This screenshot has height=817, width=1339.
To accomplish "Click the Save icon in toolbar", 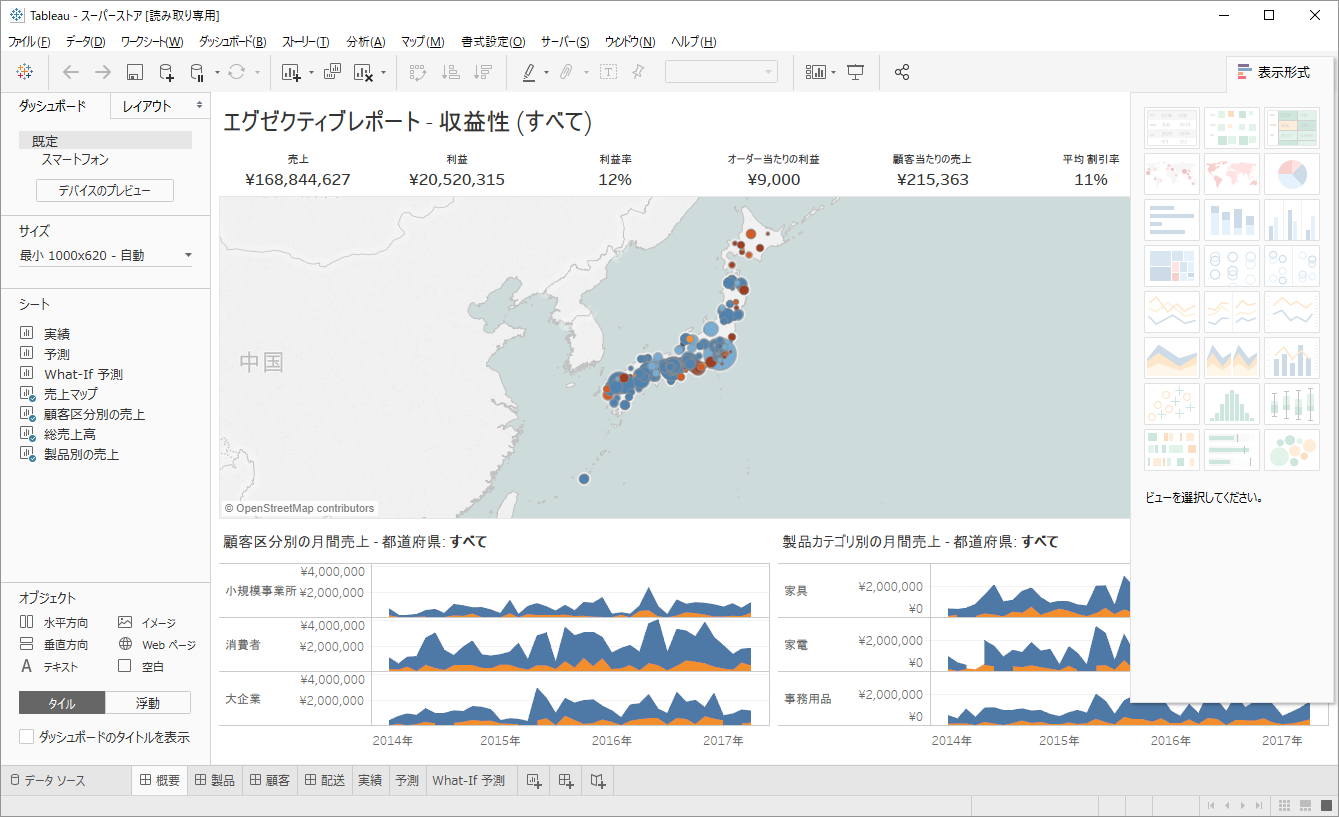I will pos(135,72).
